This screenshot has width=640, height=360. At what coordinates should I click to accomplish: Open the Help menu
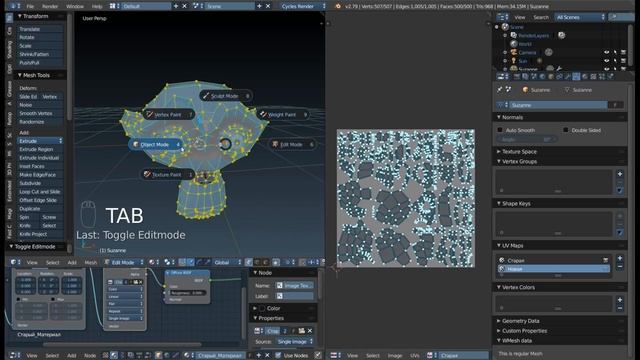click(x=97, y=6)
